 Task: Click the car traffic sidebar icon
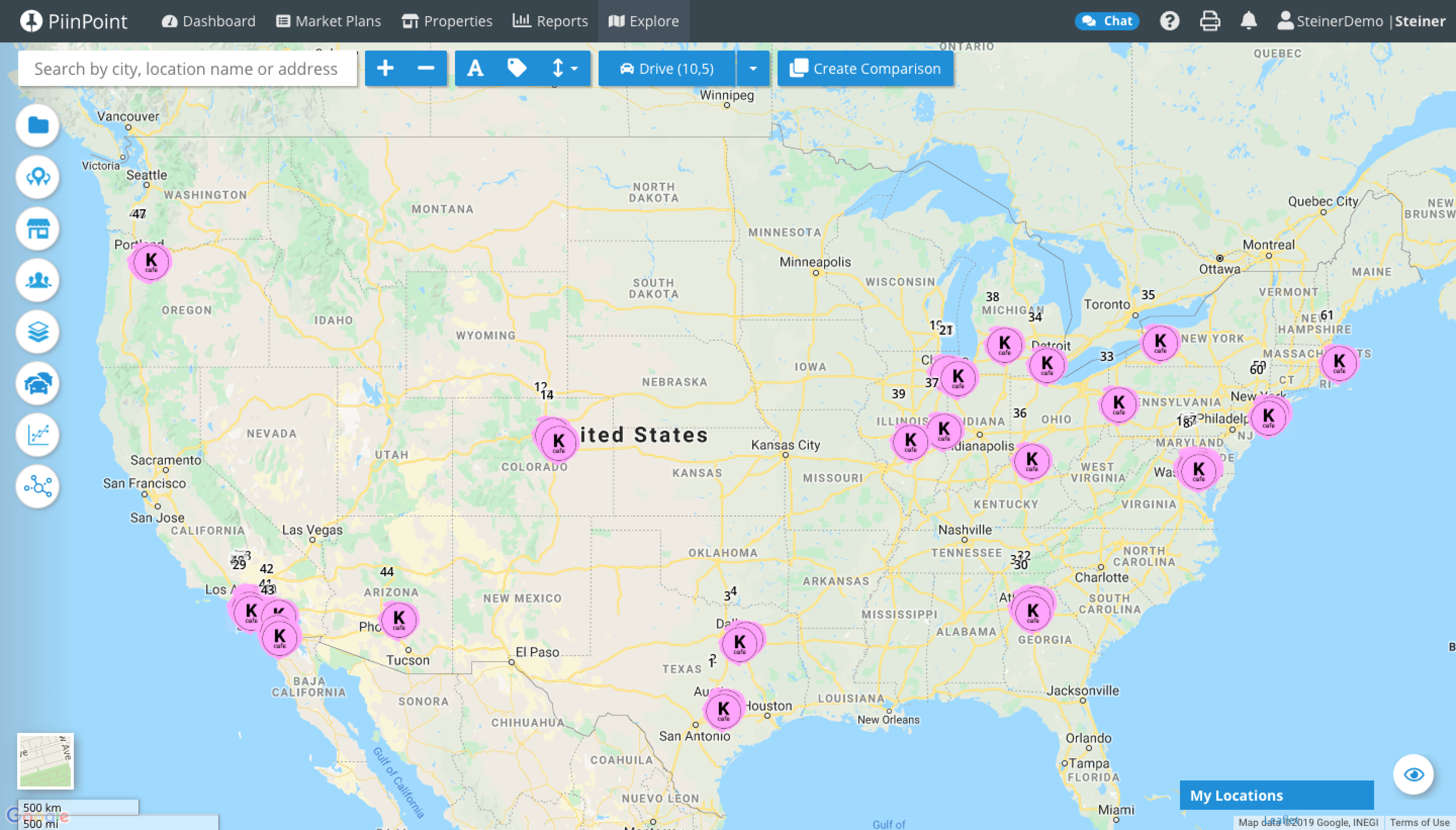(x=38, y=383)
